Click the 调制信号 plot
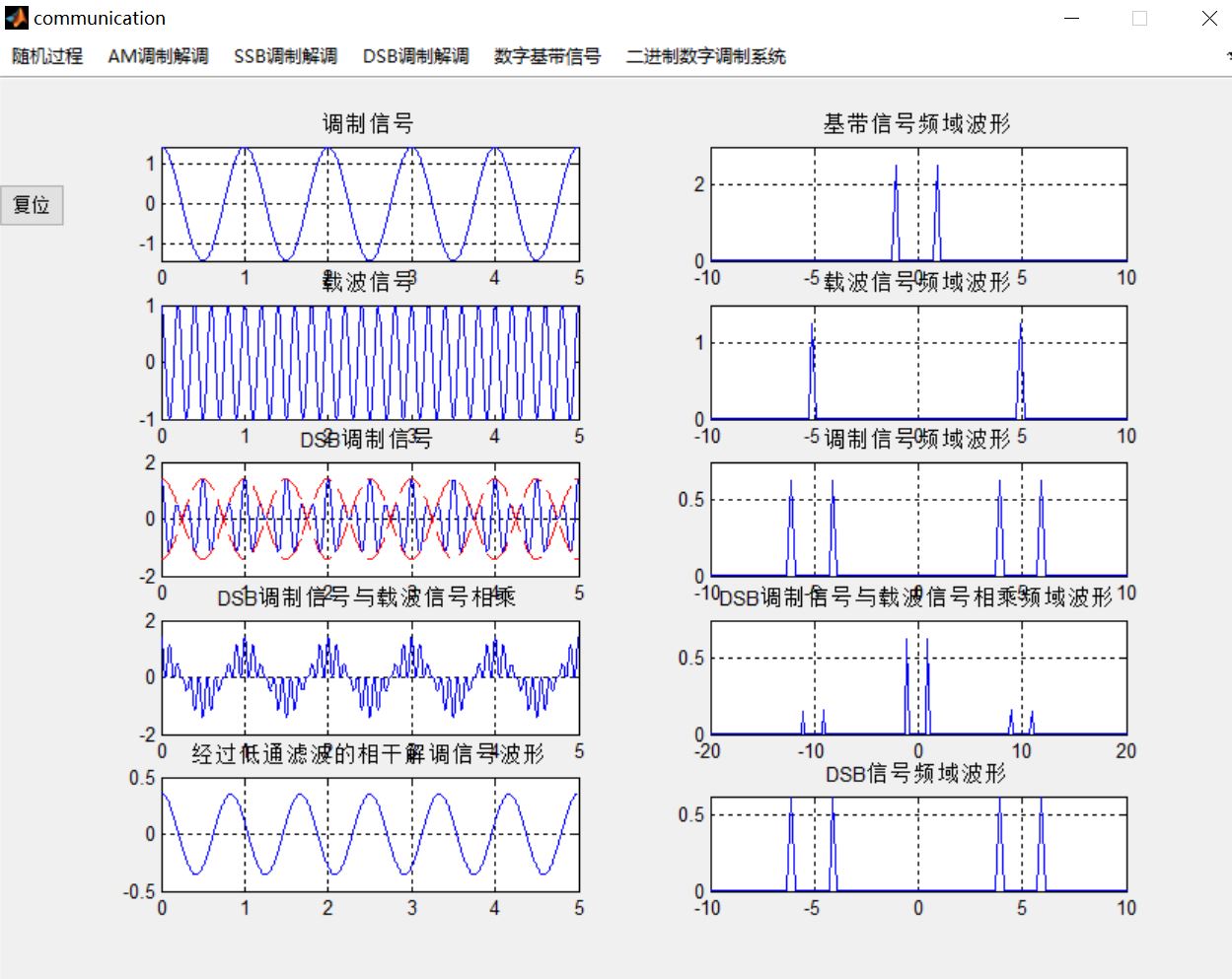Viewport: 1232px width, 979px height. 370,204
